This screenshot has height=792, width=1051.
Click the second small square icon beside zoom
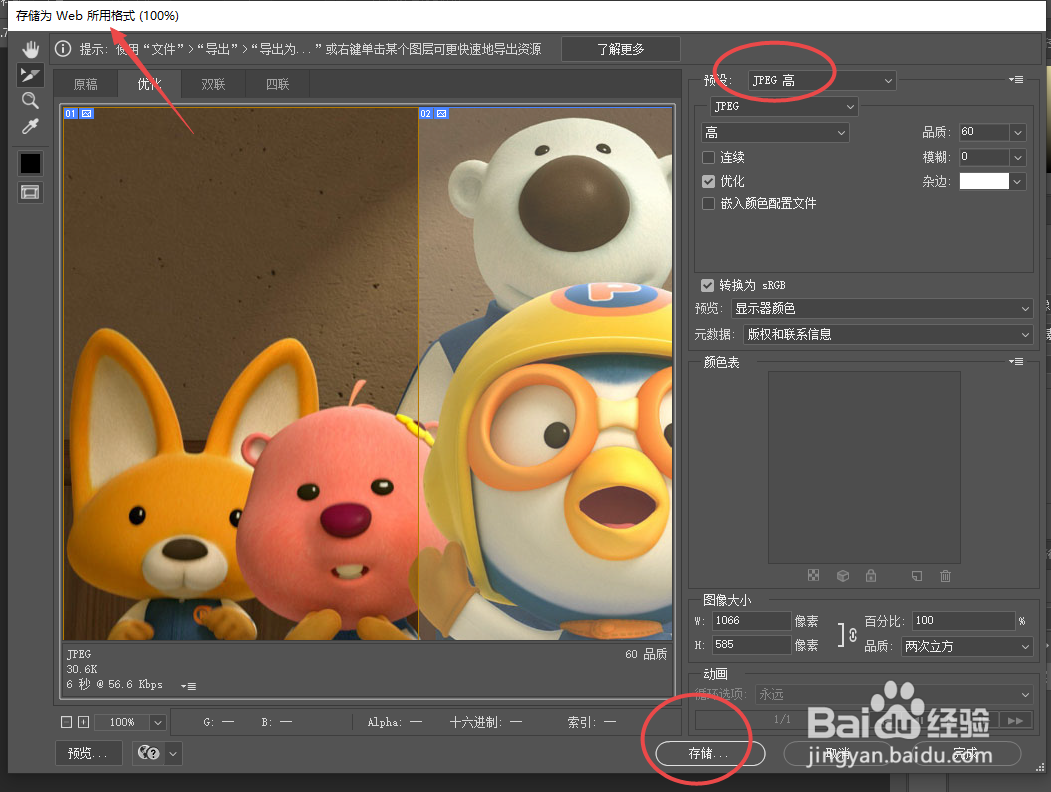point(84,722)
